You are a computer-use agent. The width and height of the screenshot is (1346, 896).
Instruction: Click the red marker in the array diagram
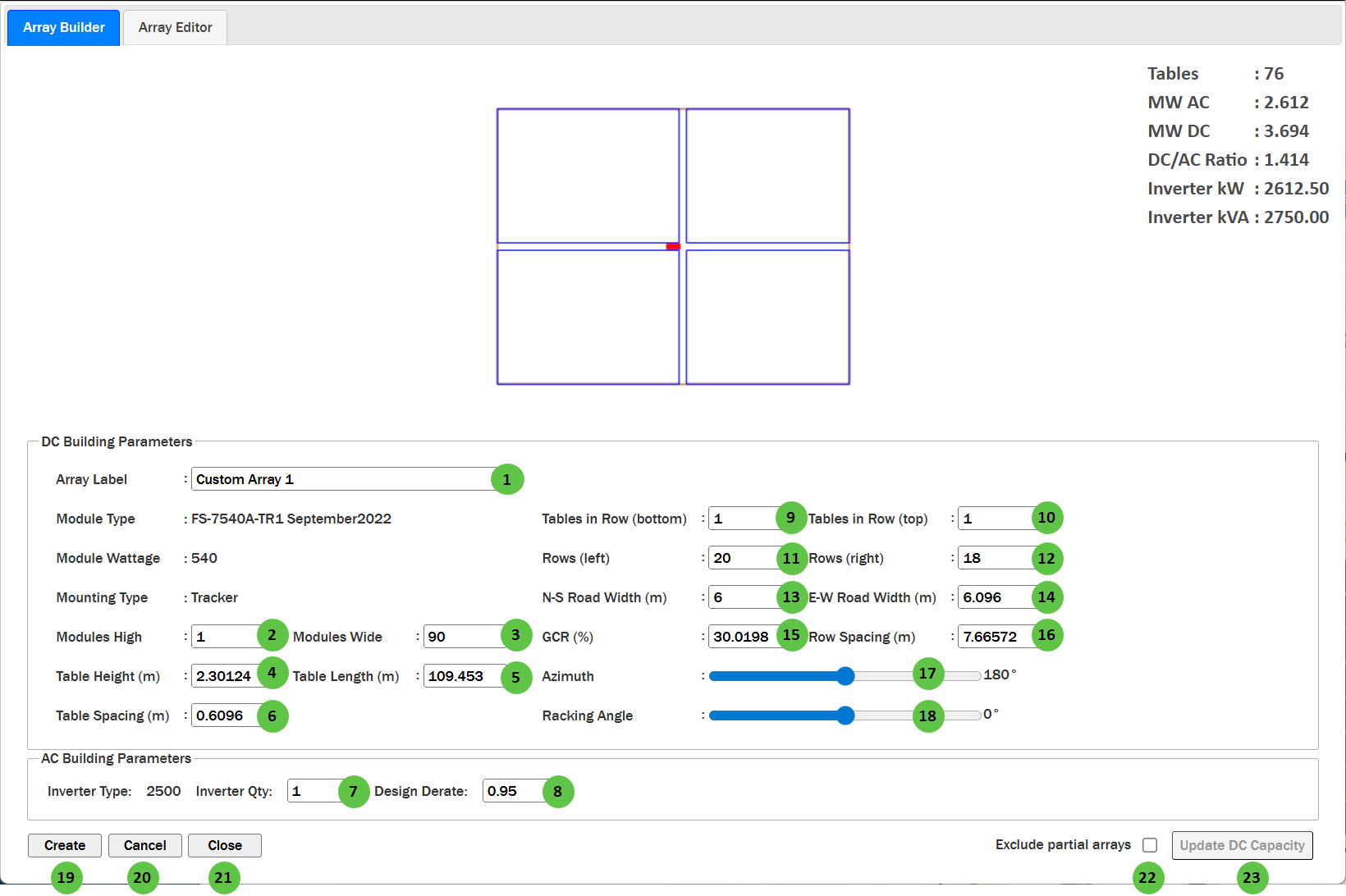pyautogui.click(x=674, y=245)
